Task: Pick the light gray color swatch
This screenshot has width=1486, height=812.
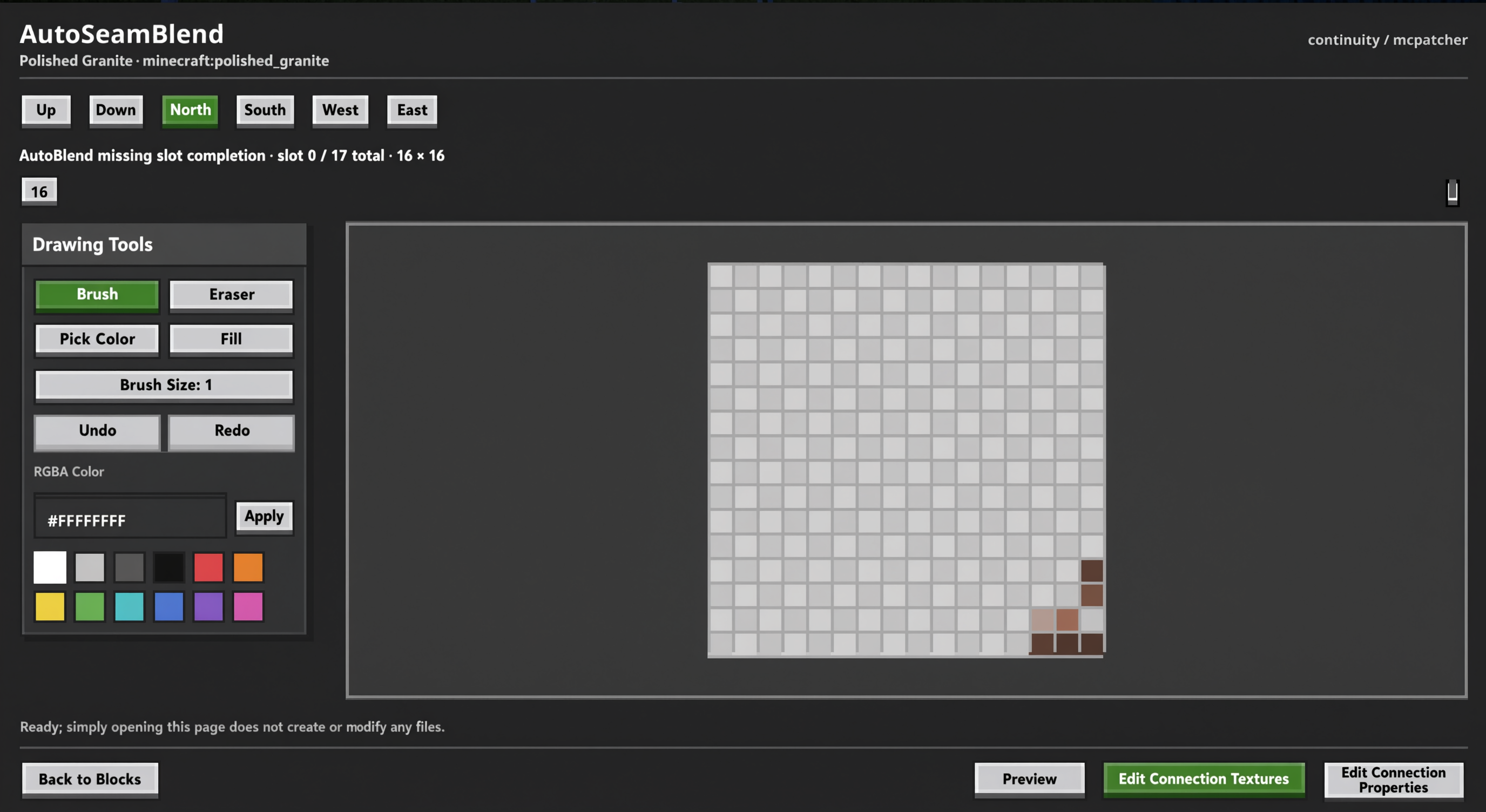Action: click(x=90, y=567)
